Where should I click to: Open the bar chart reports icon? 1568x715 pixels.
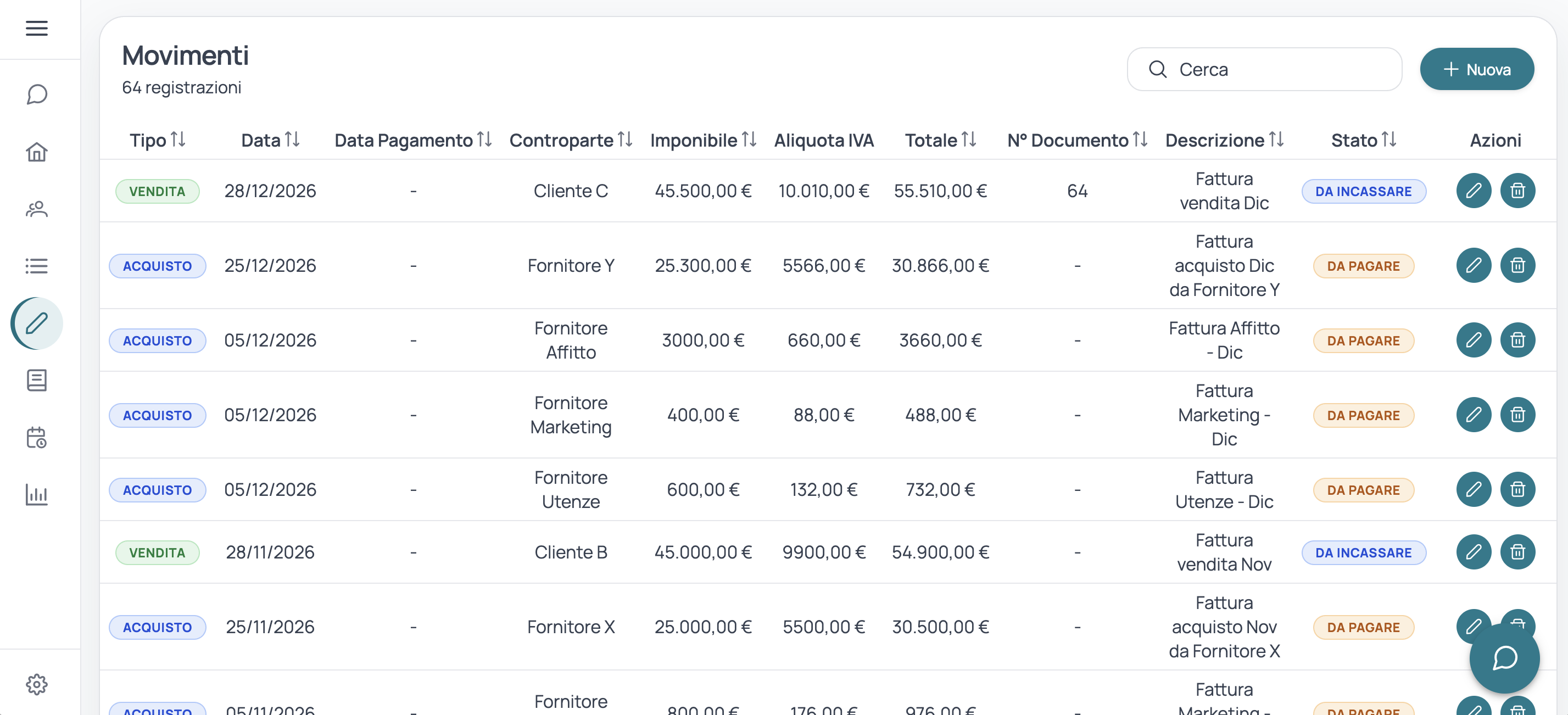(x=36, y=495)
